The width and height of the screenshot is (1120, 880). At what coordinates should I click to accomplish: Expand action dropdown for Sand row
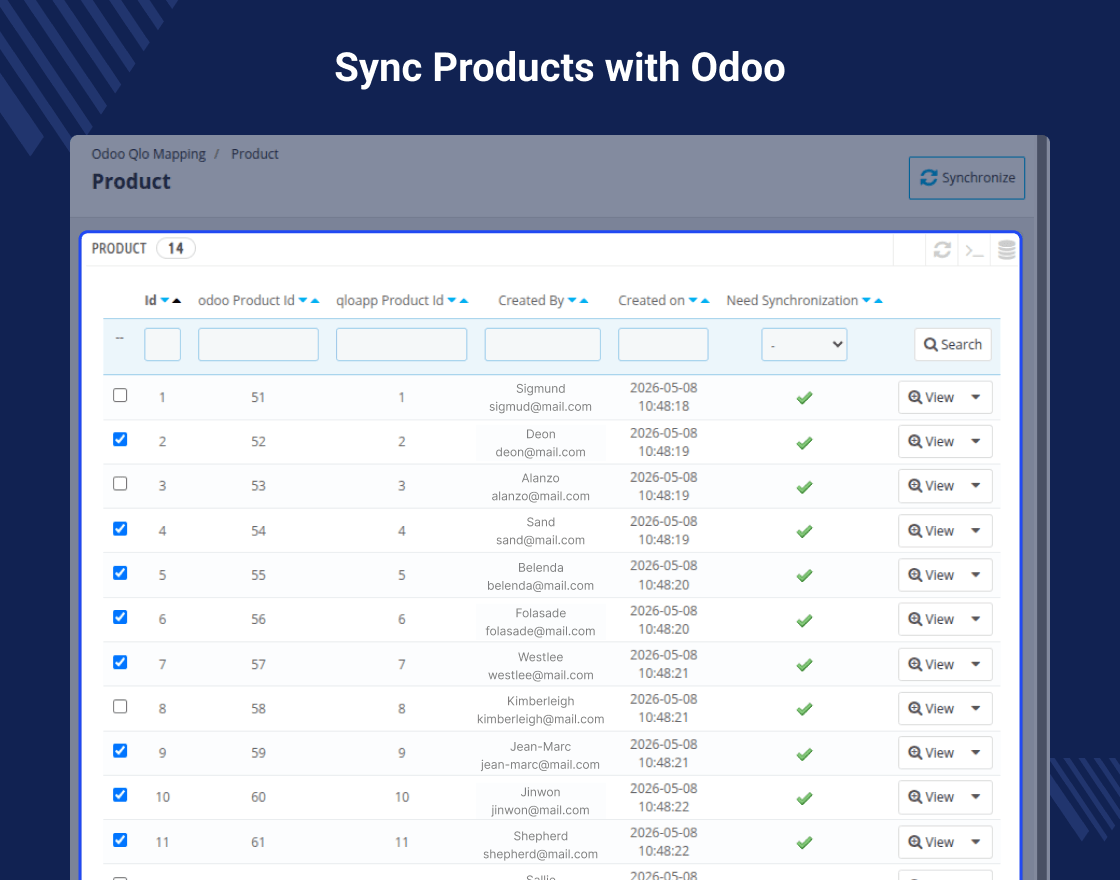click(x=976, y=531)
